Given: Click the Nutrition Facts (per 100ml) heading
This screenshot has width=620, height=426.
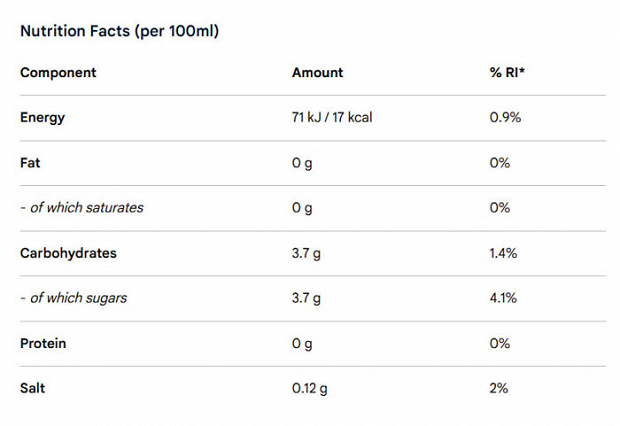Looking at the screenshot, I should click(119, 31).
